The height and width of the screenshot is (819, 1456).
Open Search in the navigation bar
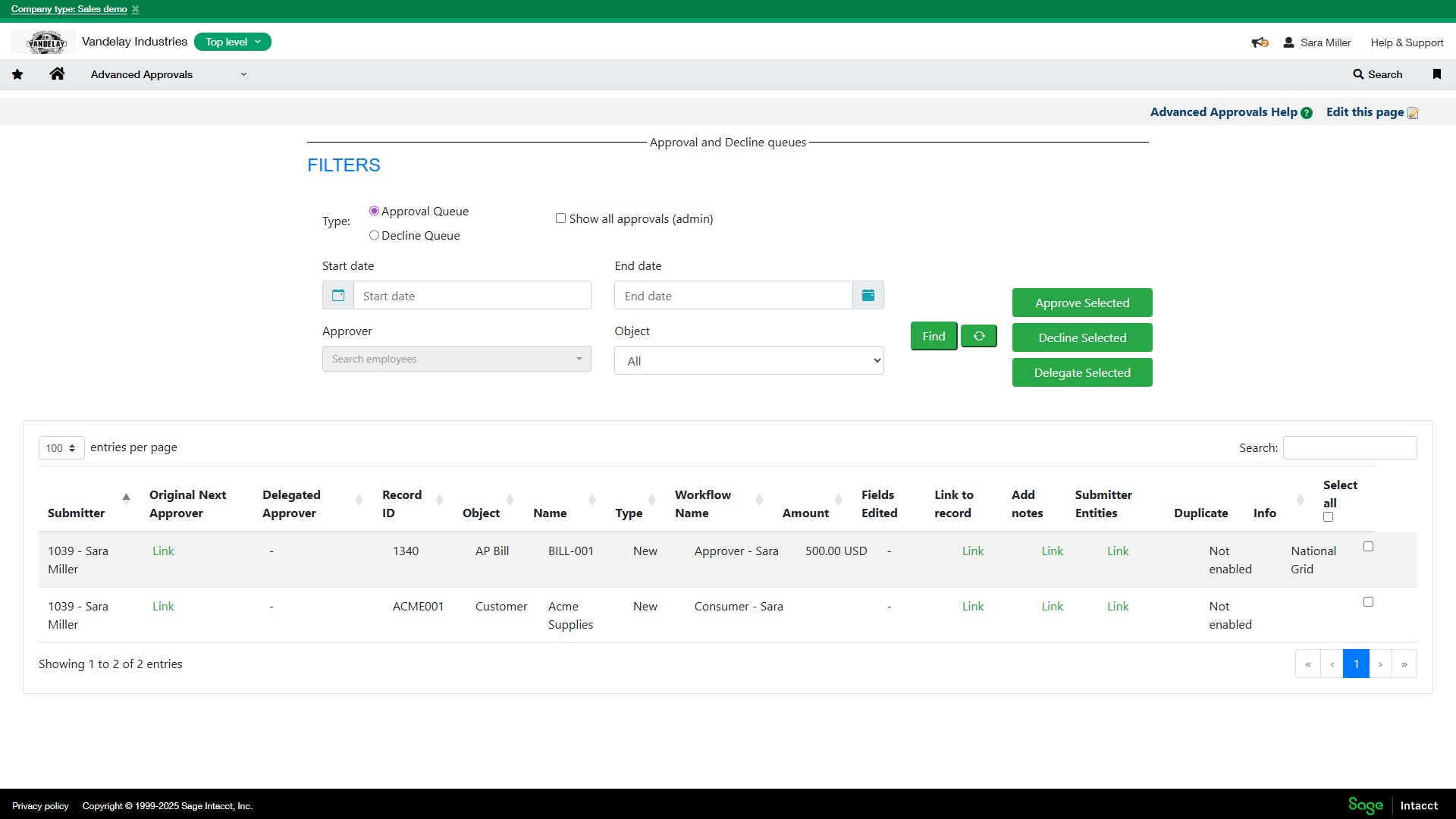pyautogui.click(x=1378, y=74)
